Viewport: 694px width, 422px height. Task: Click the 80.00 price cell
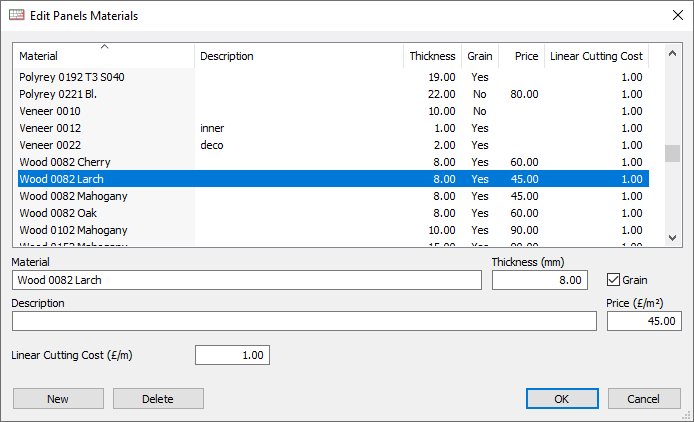(x=524, y=94)
